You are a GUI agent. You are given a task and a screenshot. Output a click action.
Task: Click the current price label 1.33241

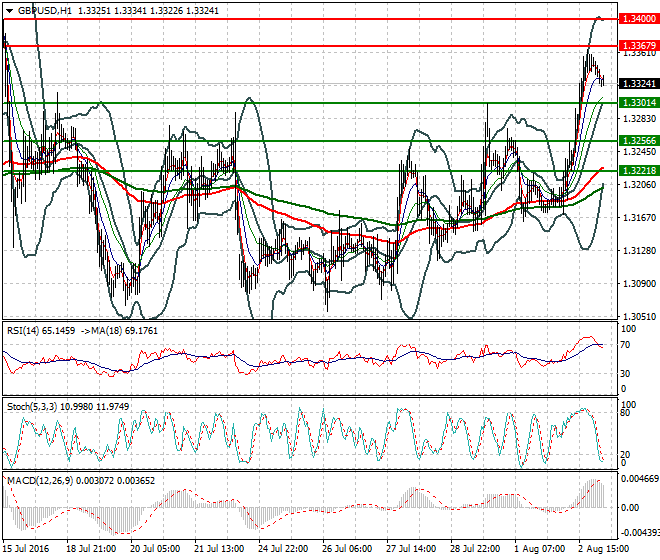[639, 83]
